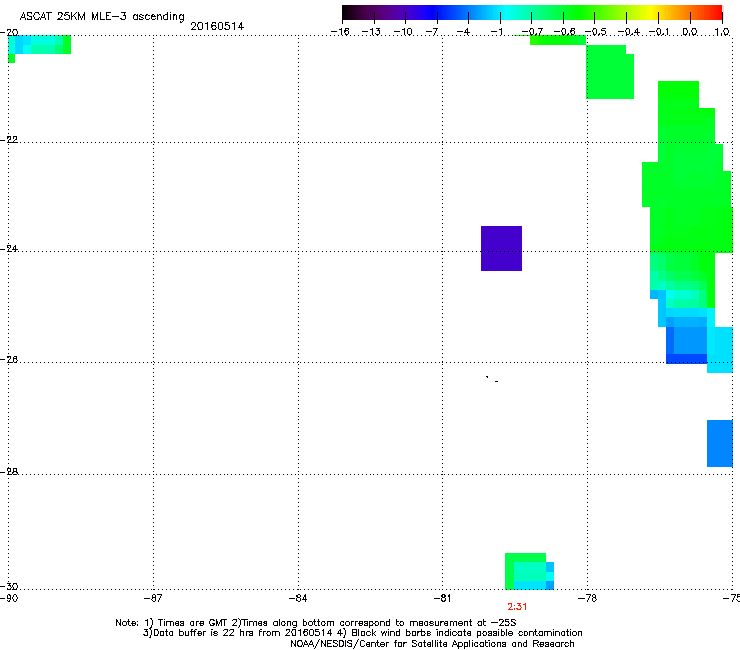Click the 1.0 color scale label
This screenshot has height=650, width=740.
[x=722, y=32]
